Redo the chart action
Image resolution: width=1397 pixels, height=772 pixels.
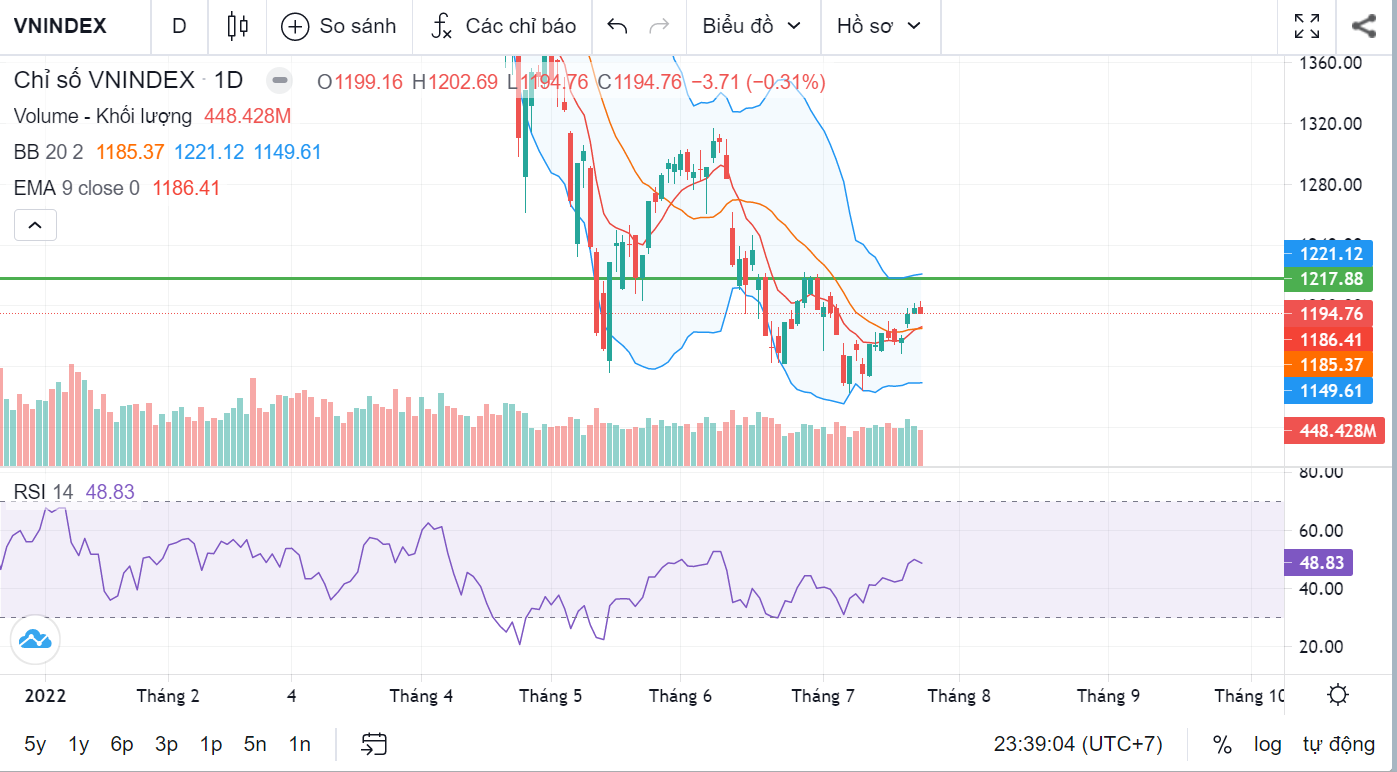659,26
